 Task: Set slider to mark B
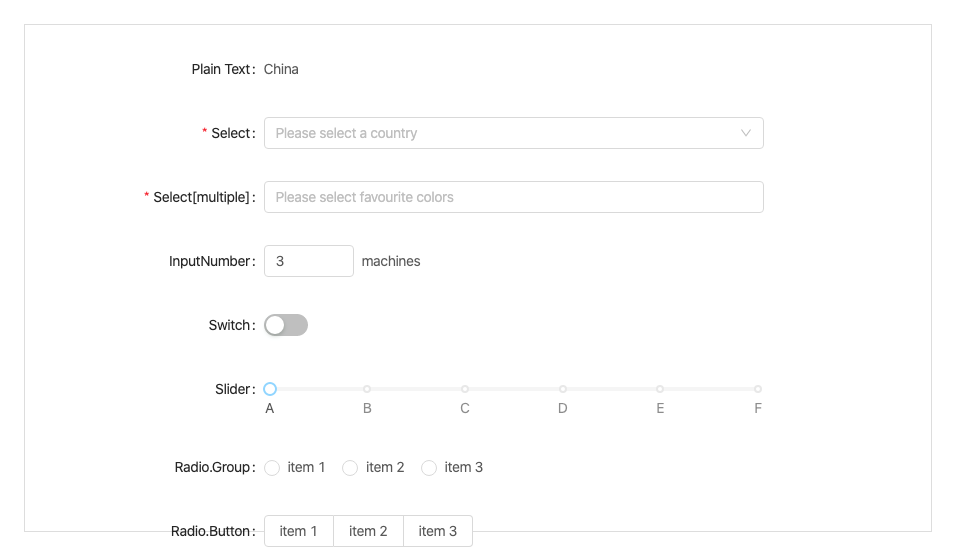367,389
